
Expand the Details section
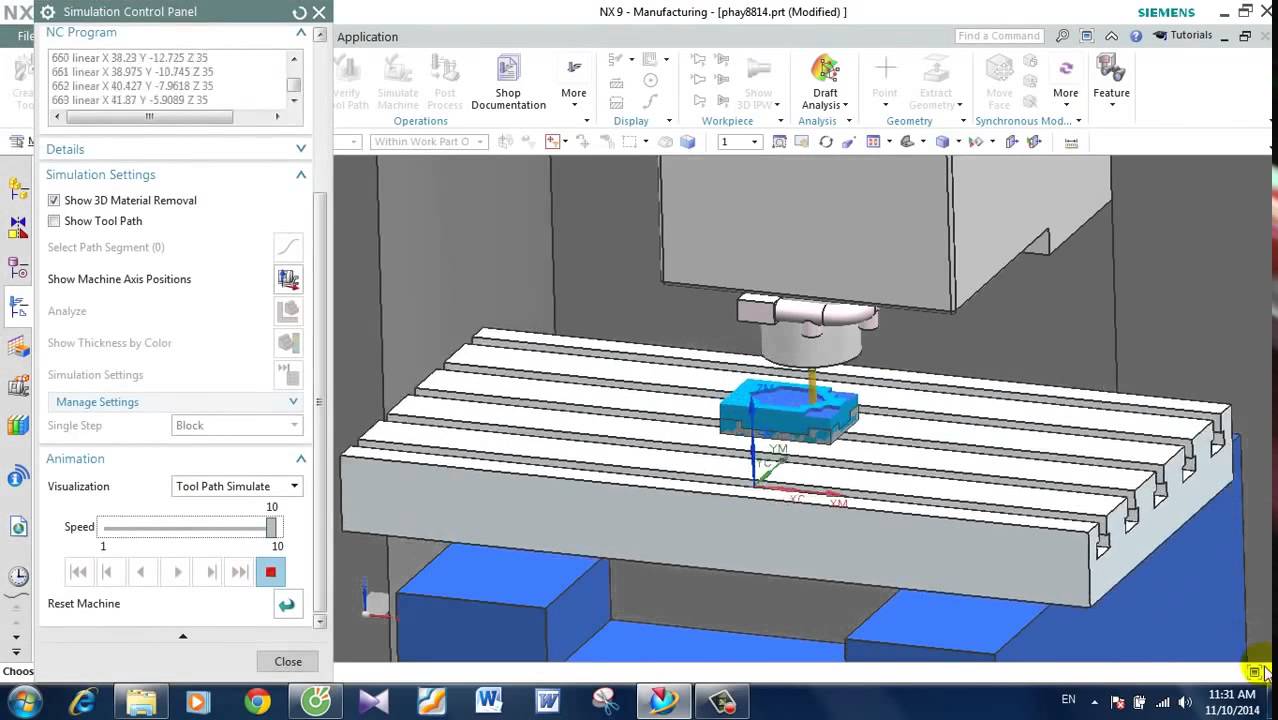point(300,149)
